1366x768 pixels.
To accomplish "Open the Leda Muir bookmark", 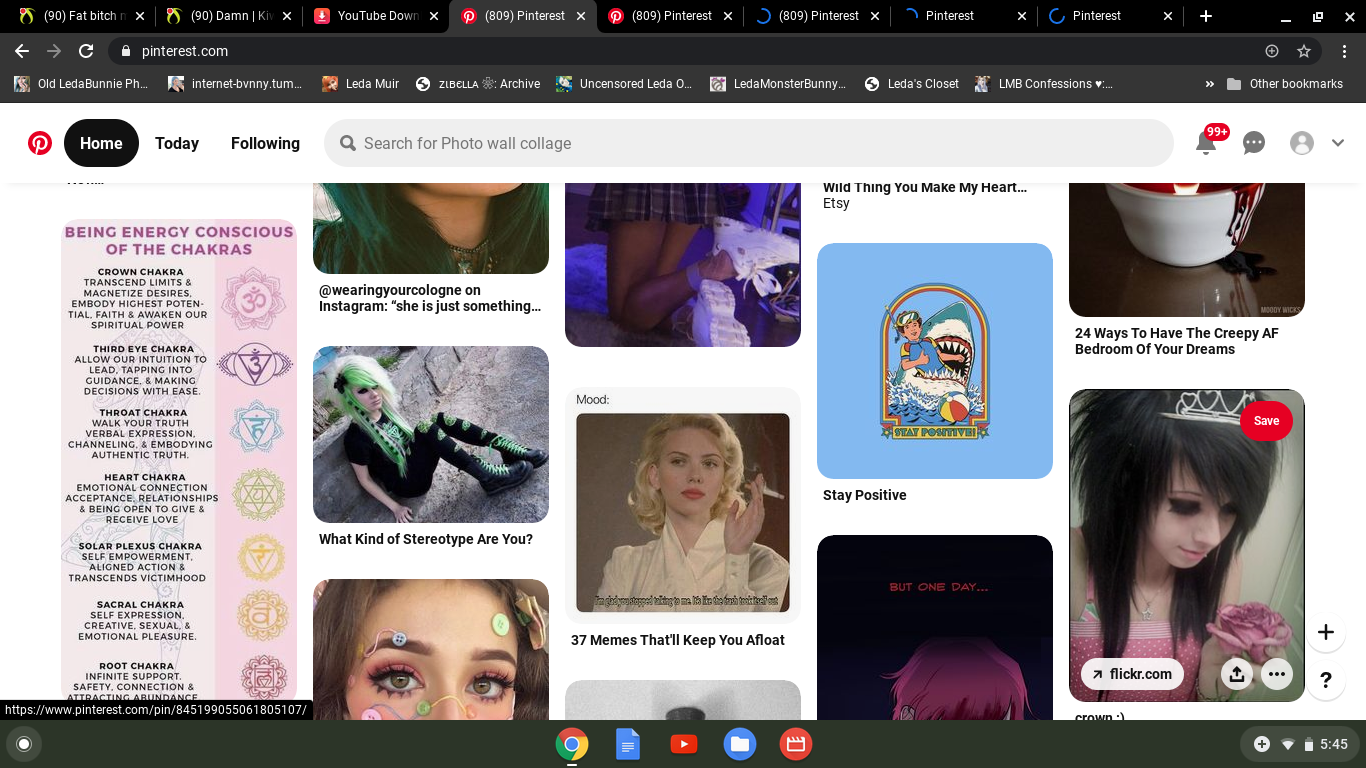I will 361,84.
